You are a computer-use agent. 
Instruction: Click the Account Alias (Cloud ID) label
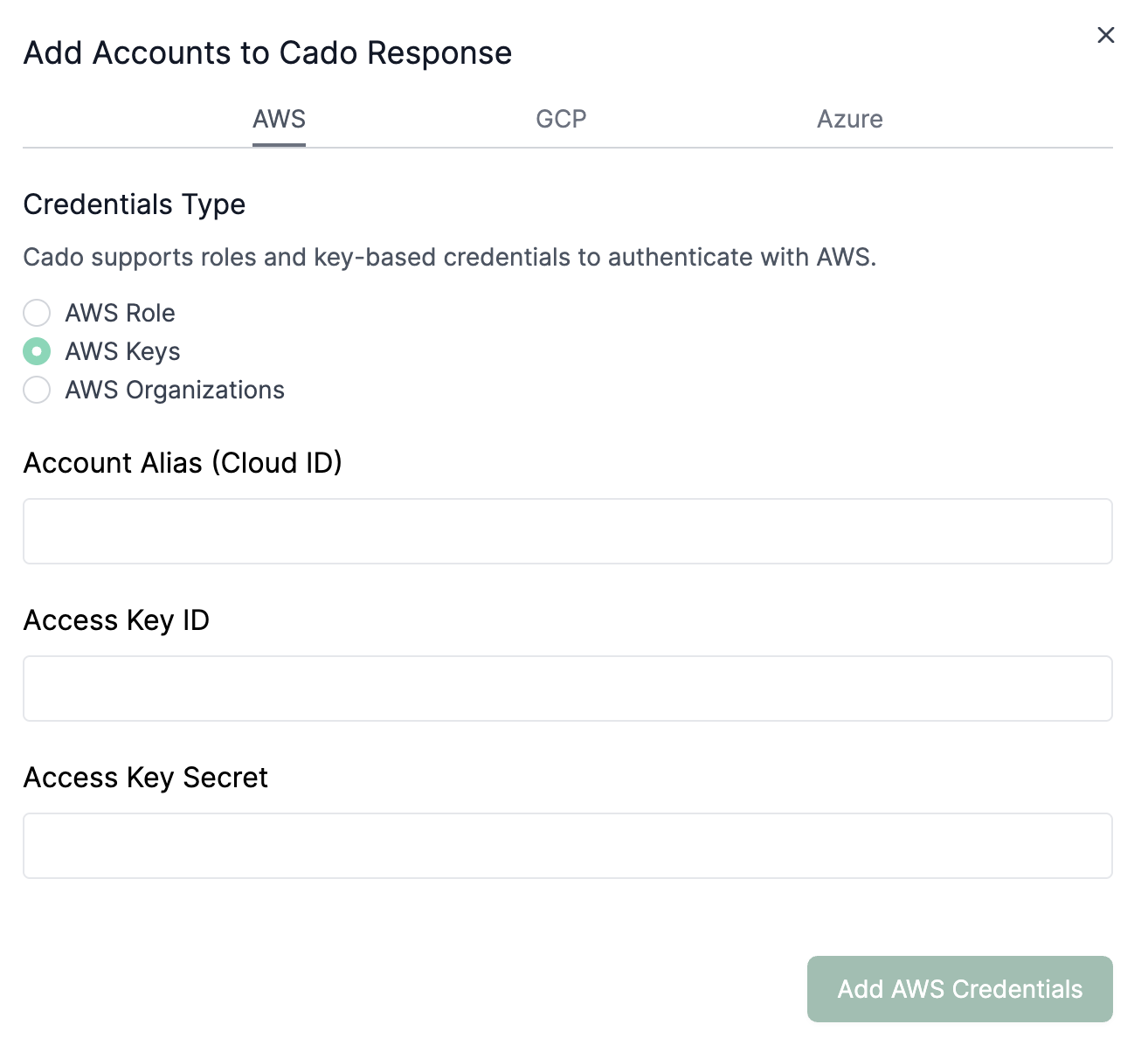click(183, 463)
